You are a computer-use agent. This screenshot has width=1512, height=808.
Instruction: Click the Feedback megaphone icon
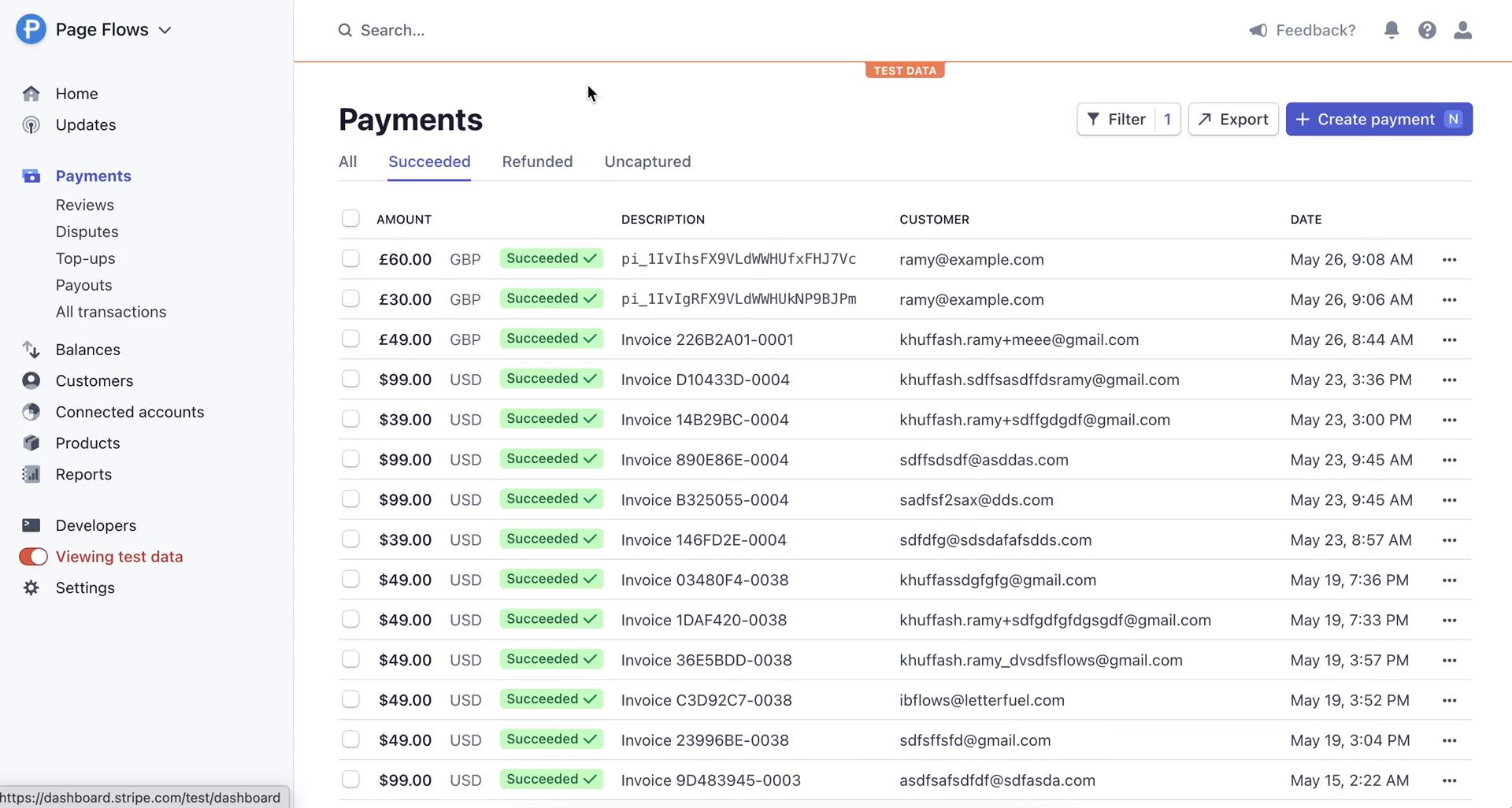coord(1258,30)
